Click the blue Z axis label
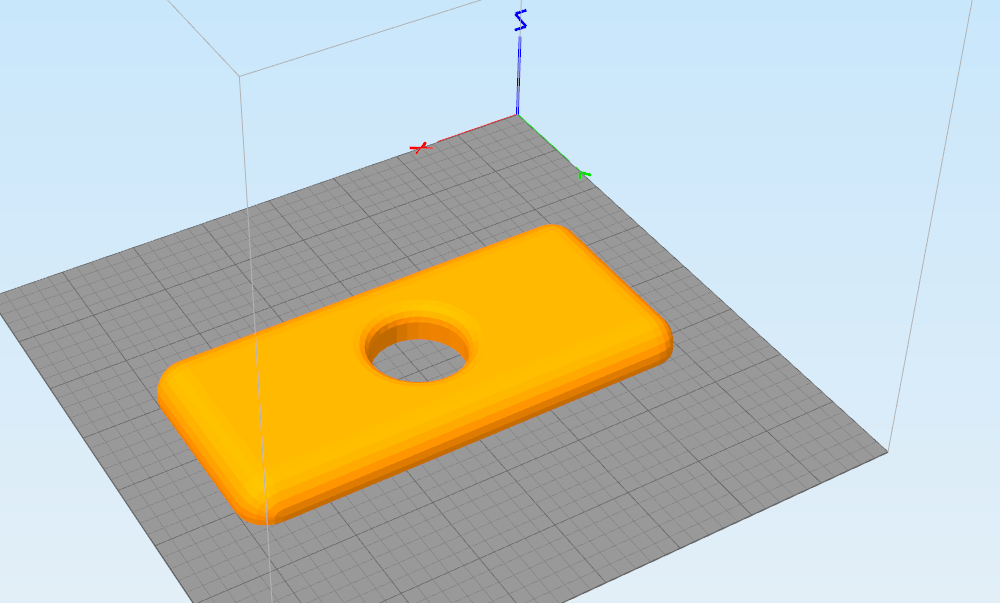 click(x=520, y=20)
